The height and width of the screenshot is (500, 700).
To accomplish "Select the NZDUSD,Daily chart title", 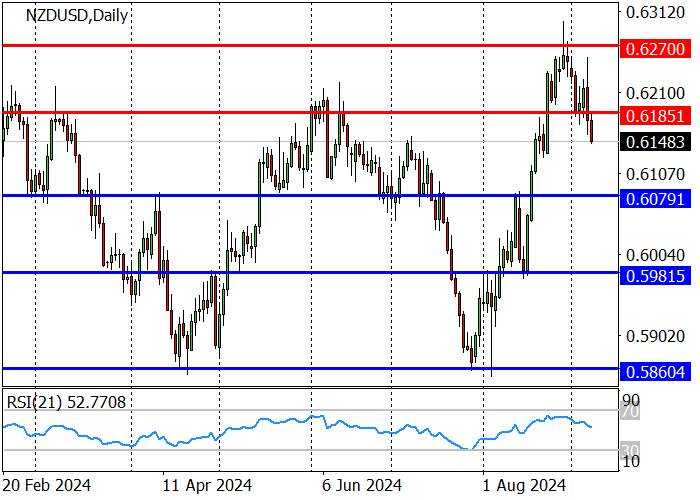I will (77, 16).
